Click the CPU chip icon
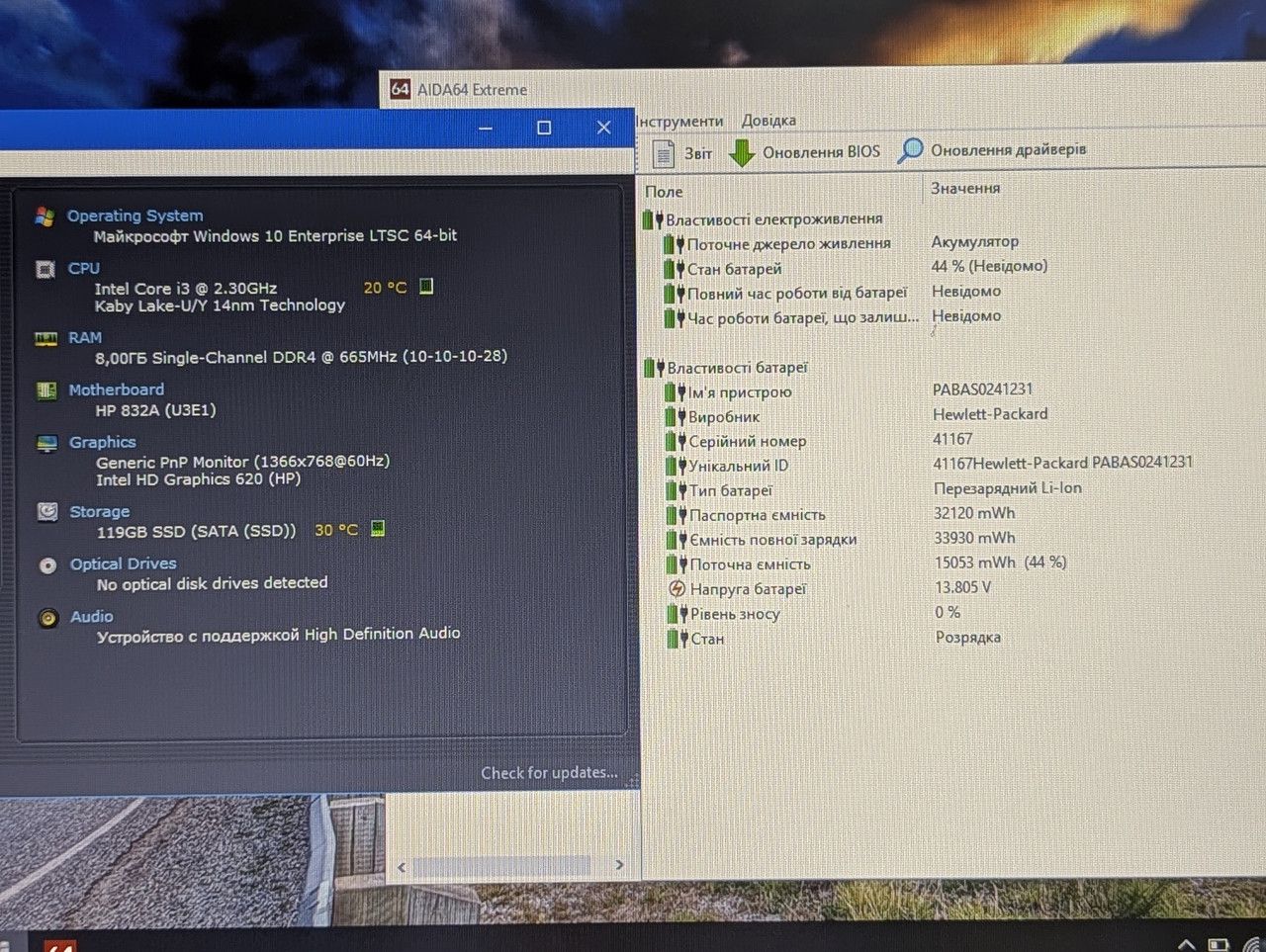The height and width of the screenshot is (952, 1266). [x=45, y=269]
